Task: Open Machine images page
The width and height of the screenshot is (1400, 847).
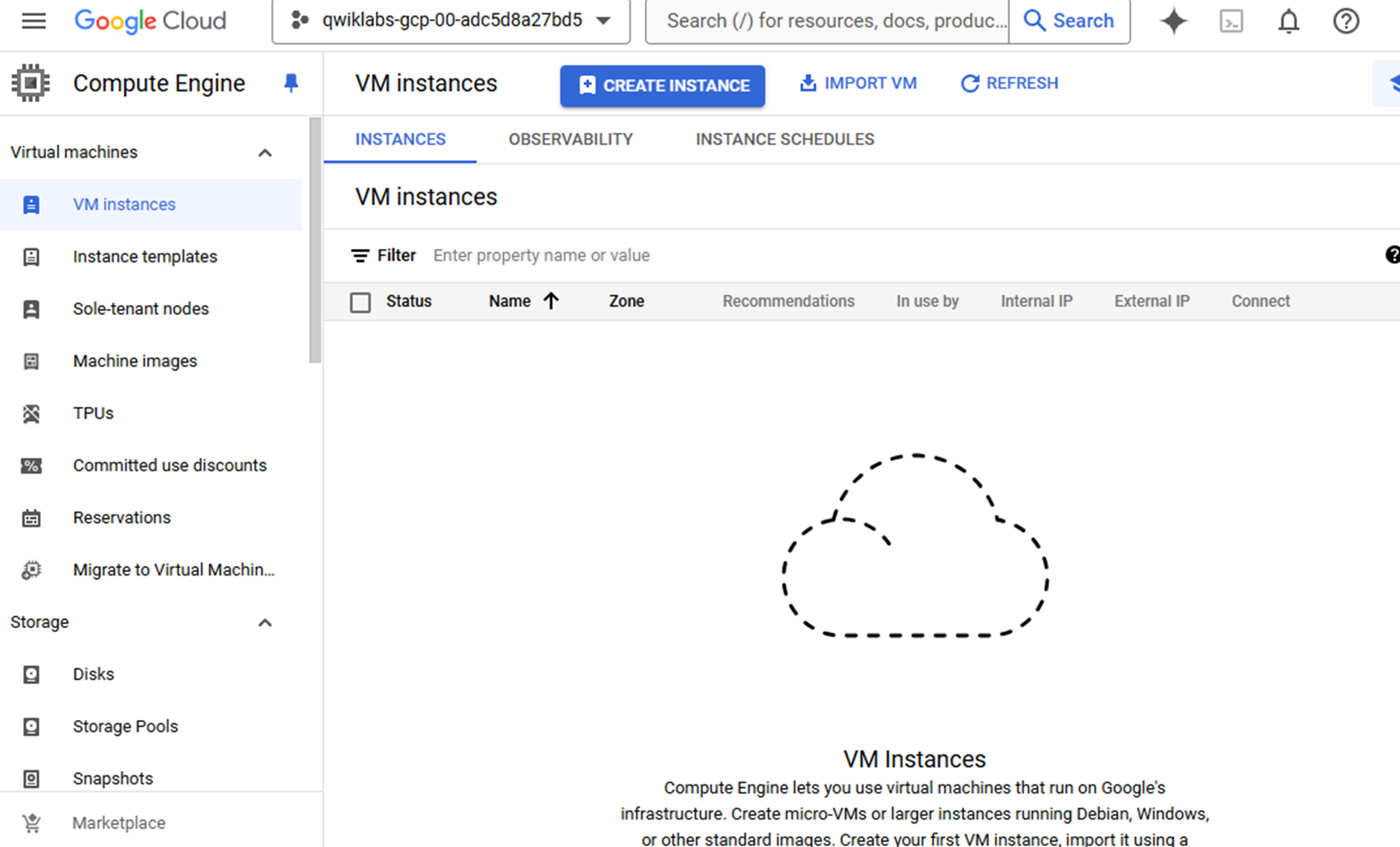Action: (x=135, y=361)
